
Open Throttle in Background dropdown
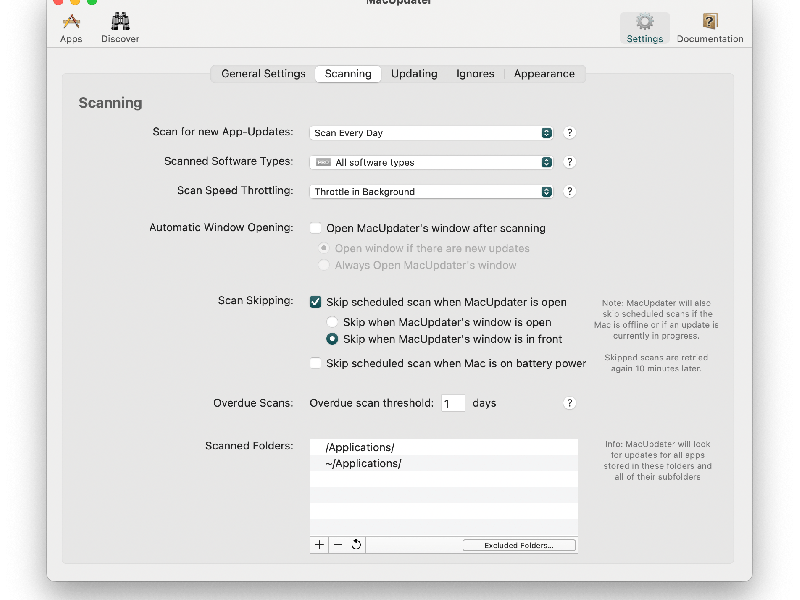click(431, 191)
